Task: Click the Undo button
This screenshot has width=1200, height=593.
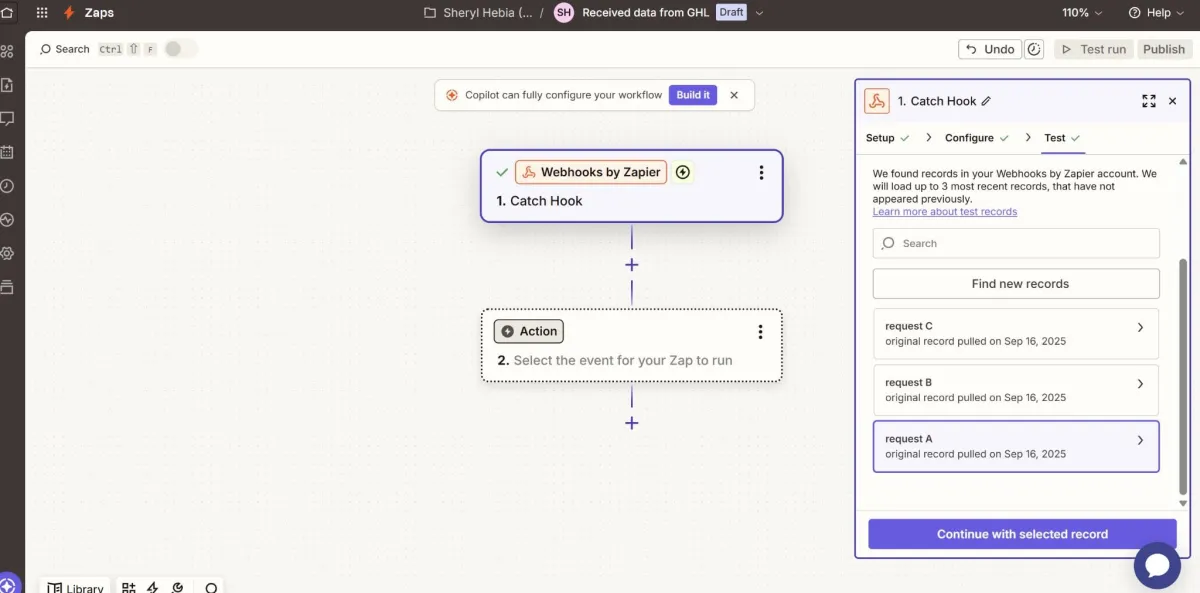Action: pos(988,49)
